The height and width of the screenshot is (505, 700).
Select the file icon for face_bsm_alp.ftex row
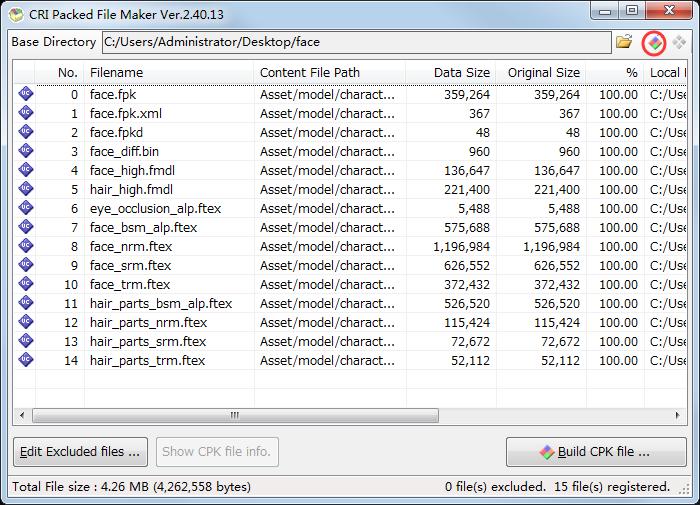coord(26,227)
